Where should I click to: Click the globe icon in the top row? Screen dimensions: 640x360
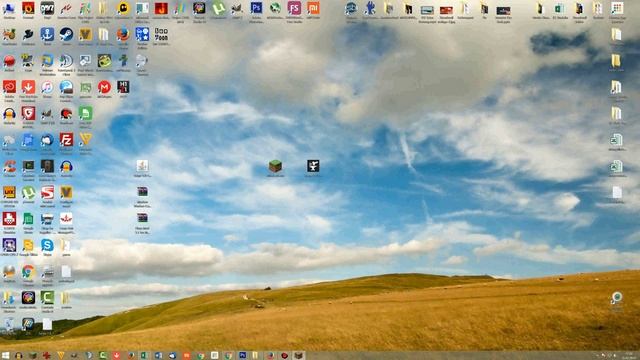point(275,7)
